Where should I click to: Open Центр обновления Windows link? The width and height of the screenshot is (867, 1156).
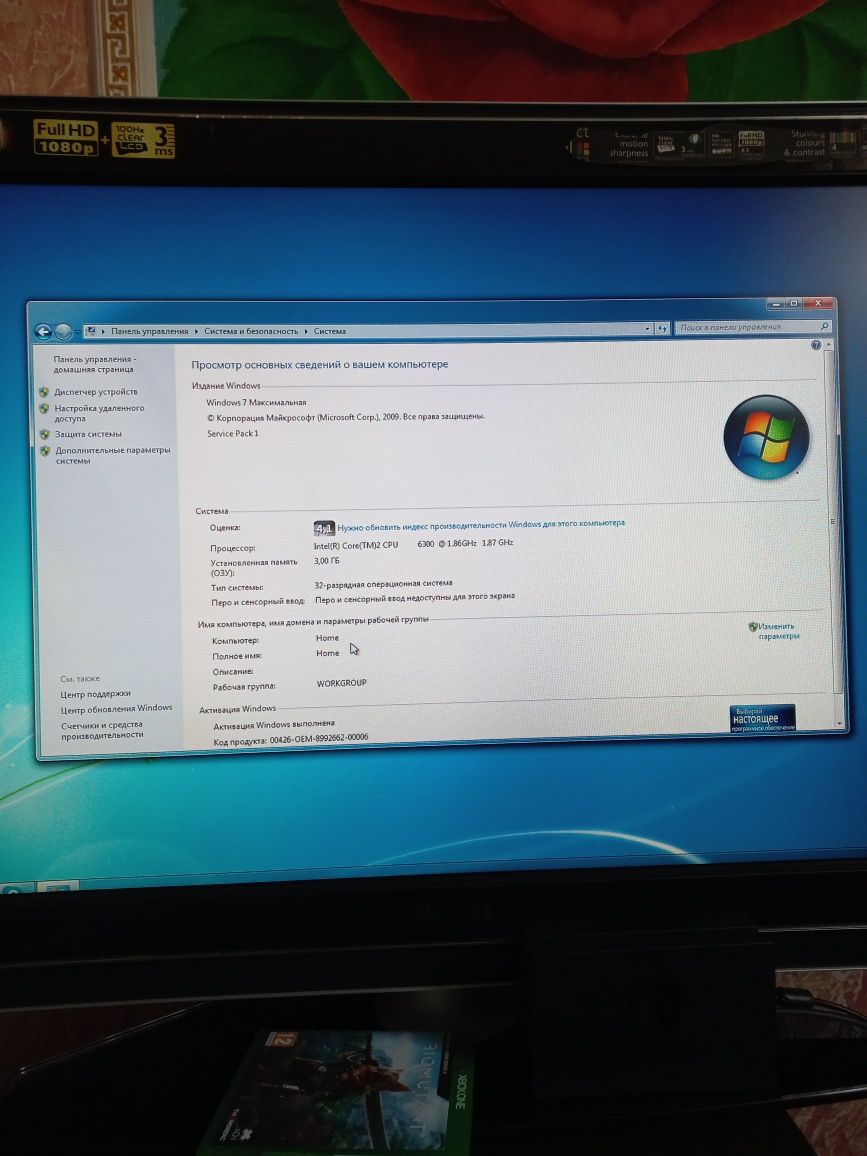pos(116,708)
